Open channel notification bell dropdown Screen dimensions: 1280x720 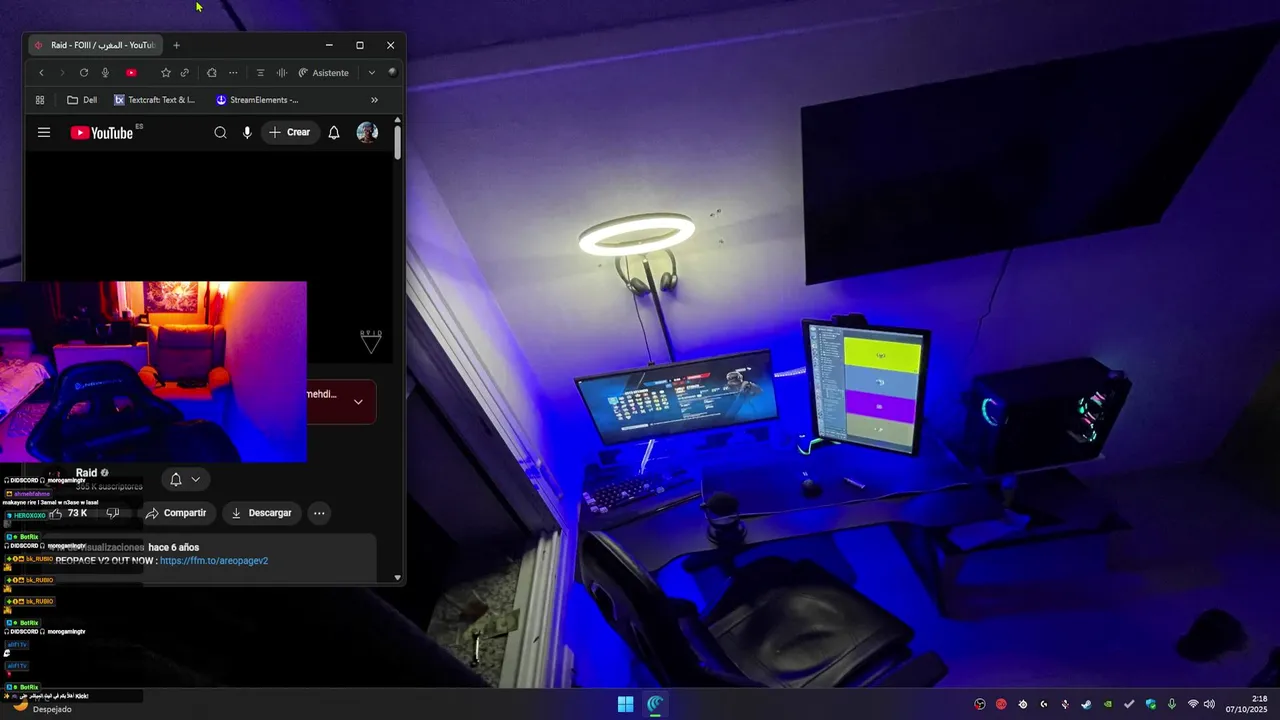(x=185, y=479)
